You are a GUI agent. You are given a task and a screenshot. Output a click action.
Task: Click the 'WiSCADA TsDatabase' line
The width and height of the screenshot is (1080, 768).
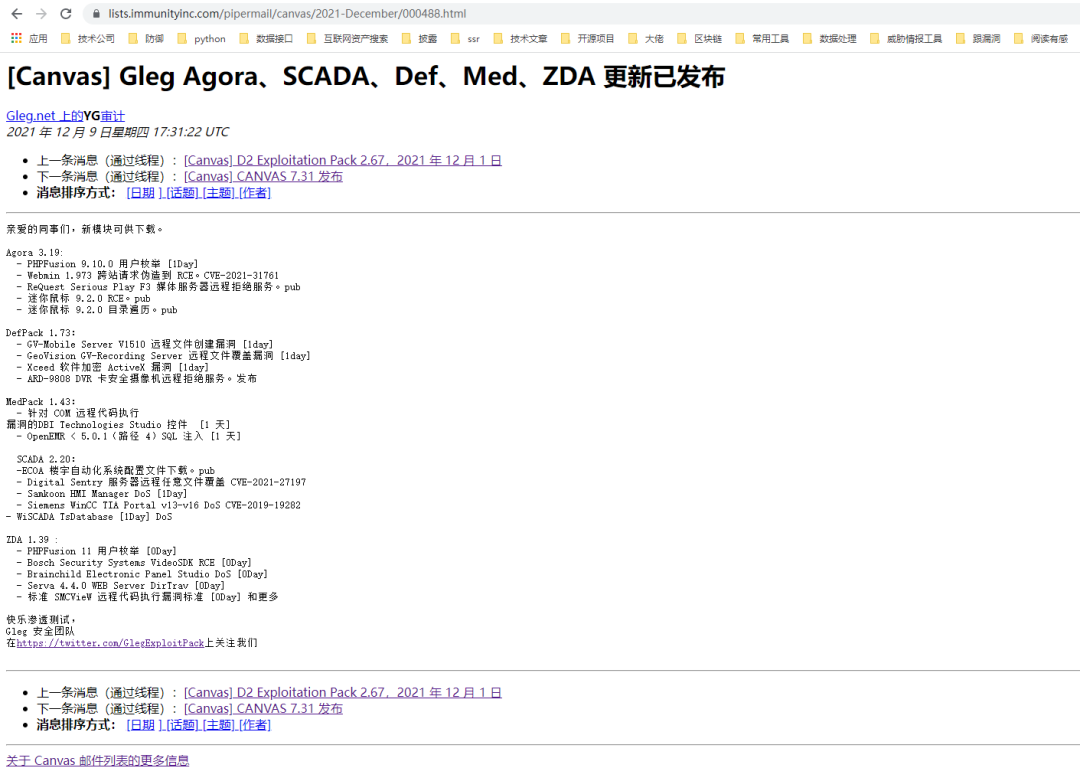pos(89,517)
